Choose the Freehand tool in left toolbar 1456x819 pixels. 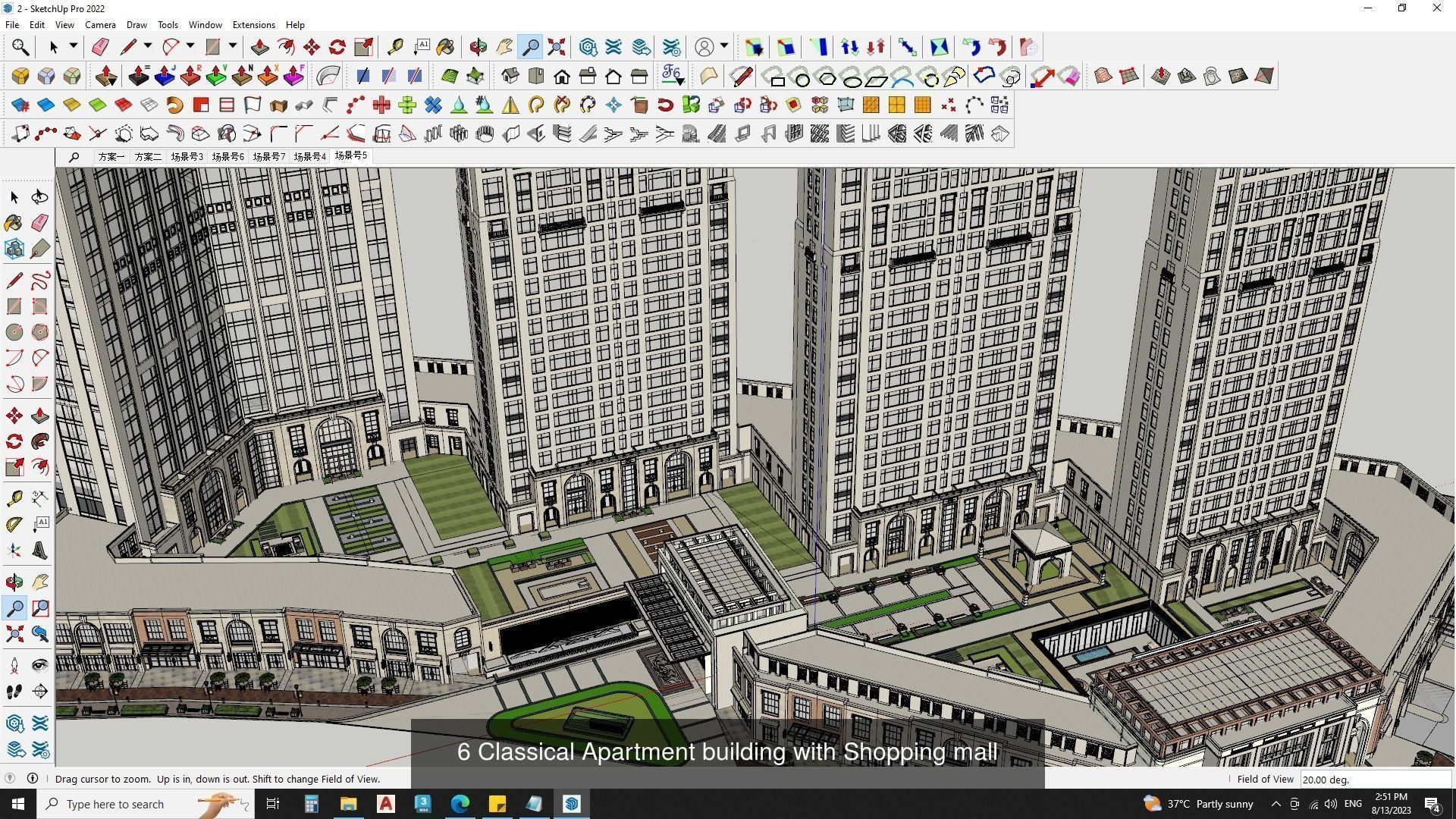point(40,281)
